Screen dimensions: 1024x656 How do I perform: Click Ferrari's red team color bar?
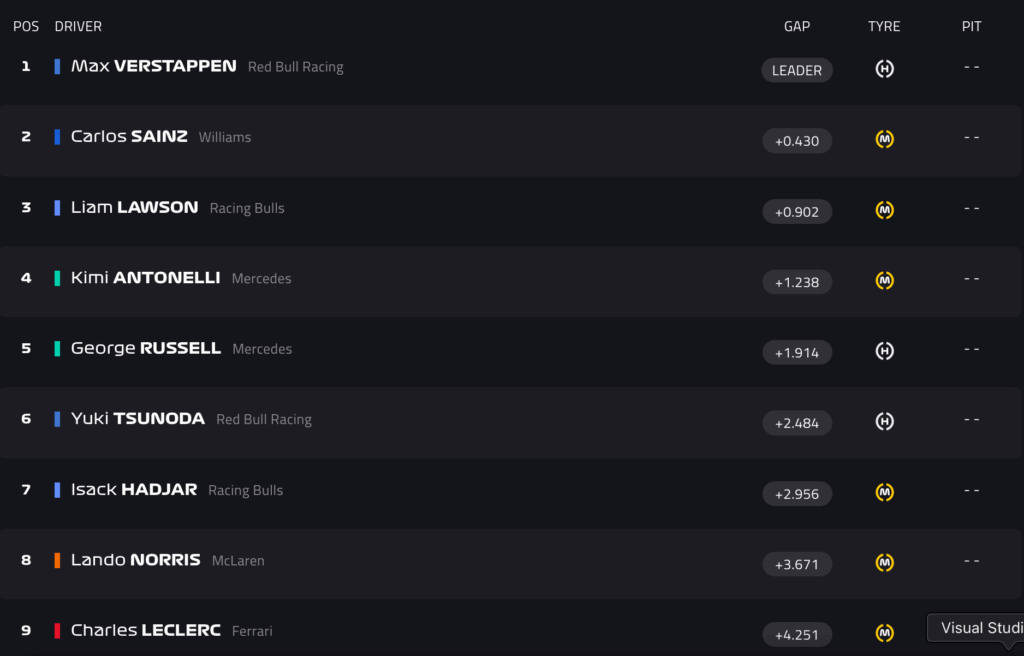pyautogui.click(x=57, y=630)
